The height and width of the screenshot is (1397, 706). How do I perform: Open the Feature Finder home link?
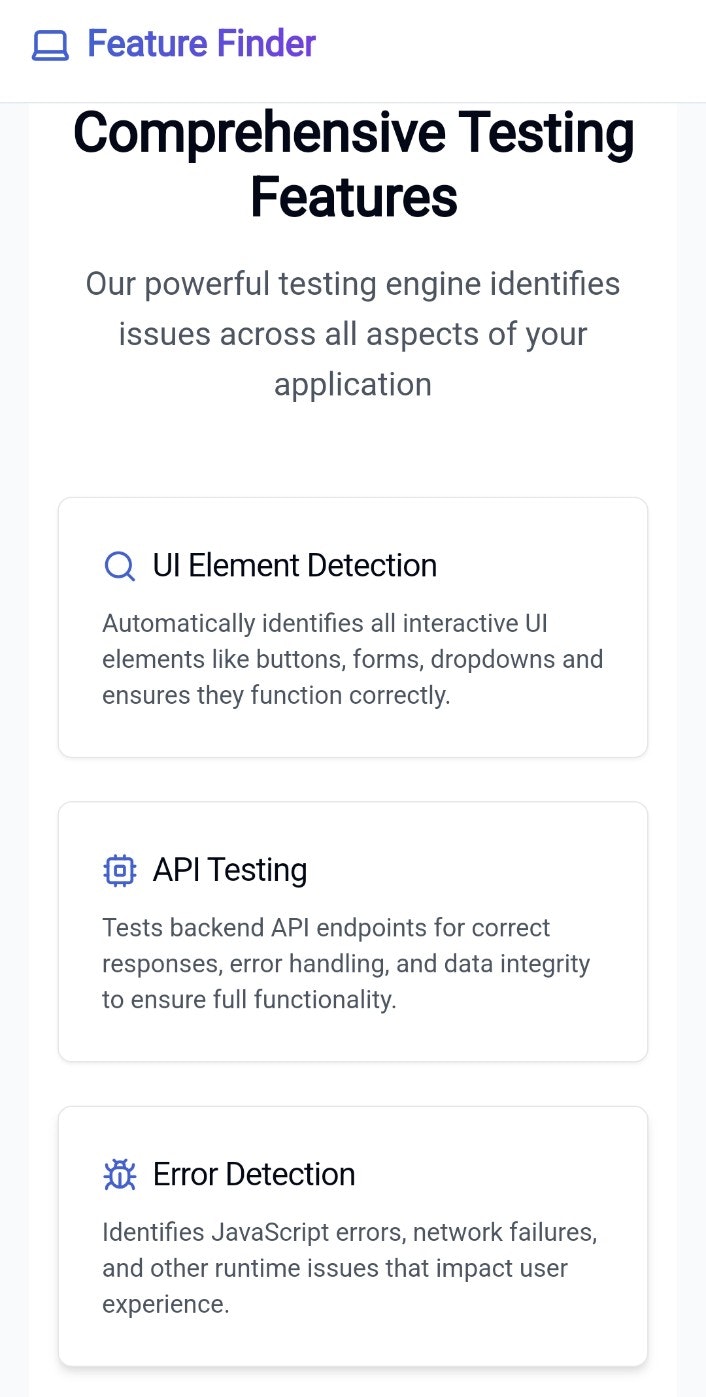(x=201, y=44)
